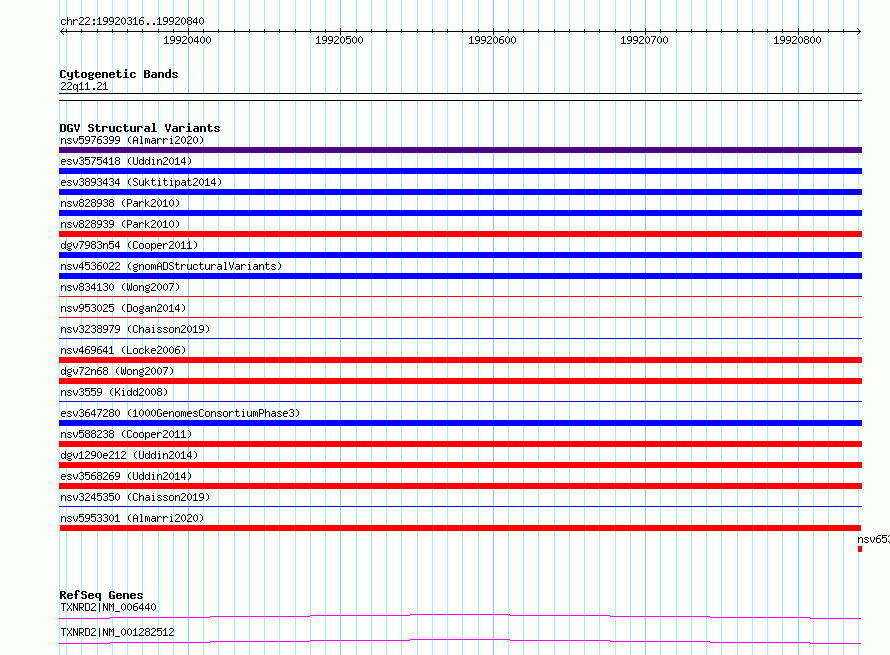The height and width of the screenshot is (655, 890).
Task: Click the nsv3245350 (Chaisson2019) label
Action: click(x=135, y=497)
